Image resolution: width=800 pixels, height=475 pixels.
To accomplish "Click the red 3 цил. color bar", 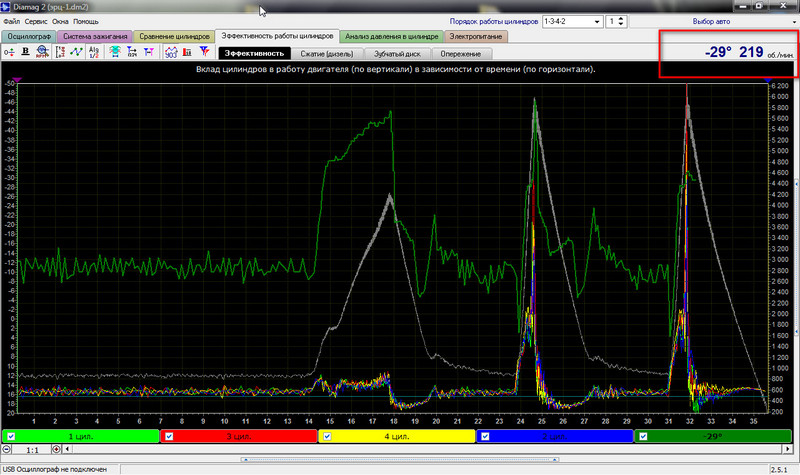I will (239, 436).
